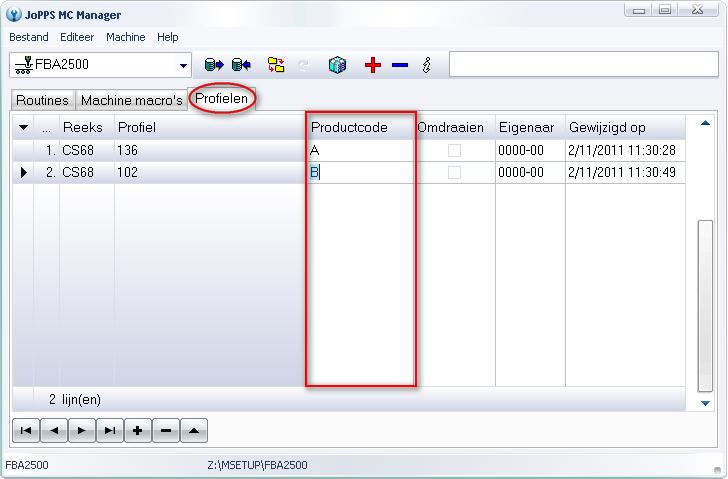The image size is (728, 479).
Task: Click the greyed-out redo arrow icon
Action: click(304, 65)
